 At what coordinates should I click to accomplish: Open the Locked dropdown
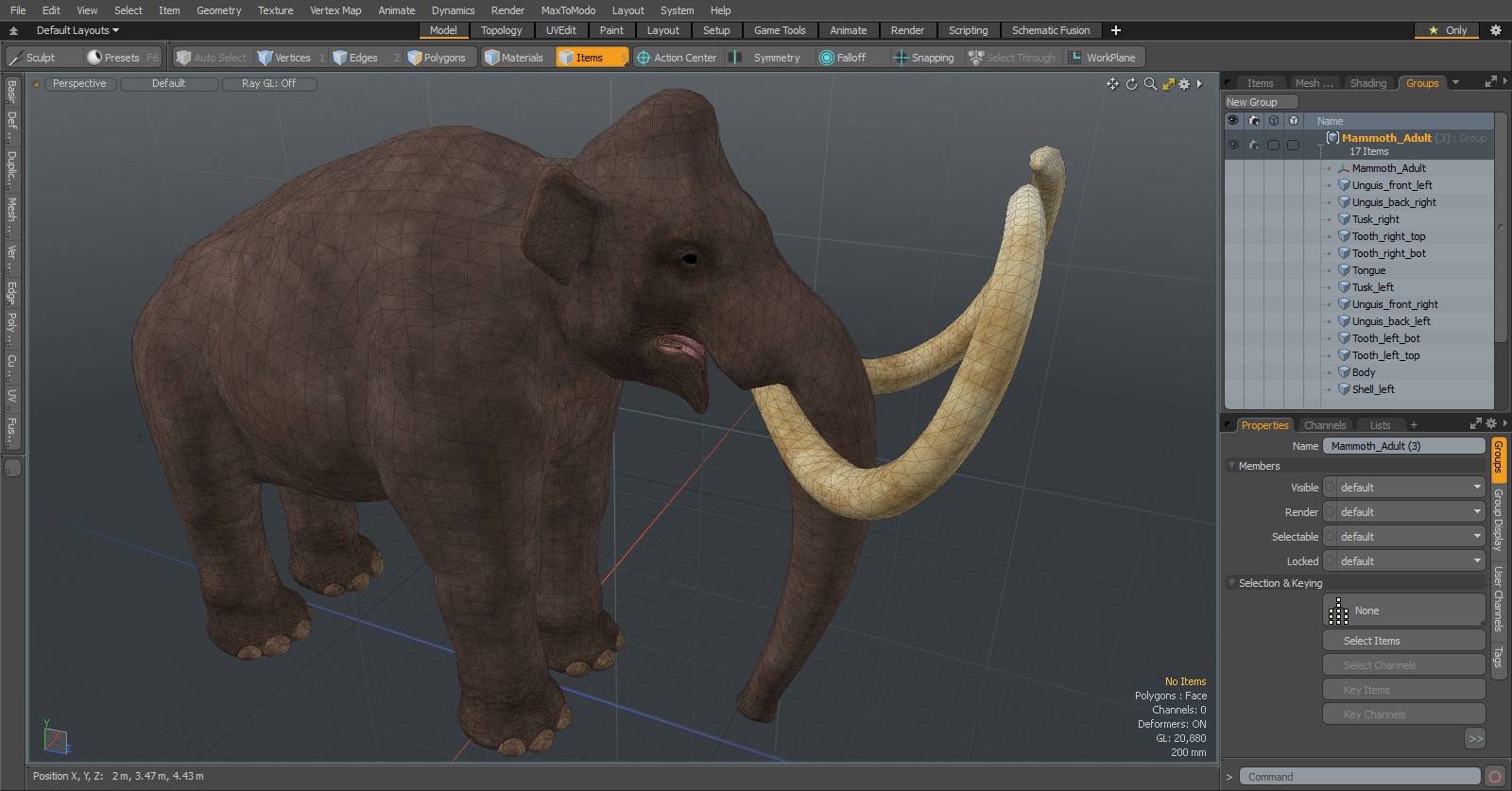click(1404, 561)
